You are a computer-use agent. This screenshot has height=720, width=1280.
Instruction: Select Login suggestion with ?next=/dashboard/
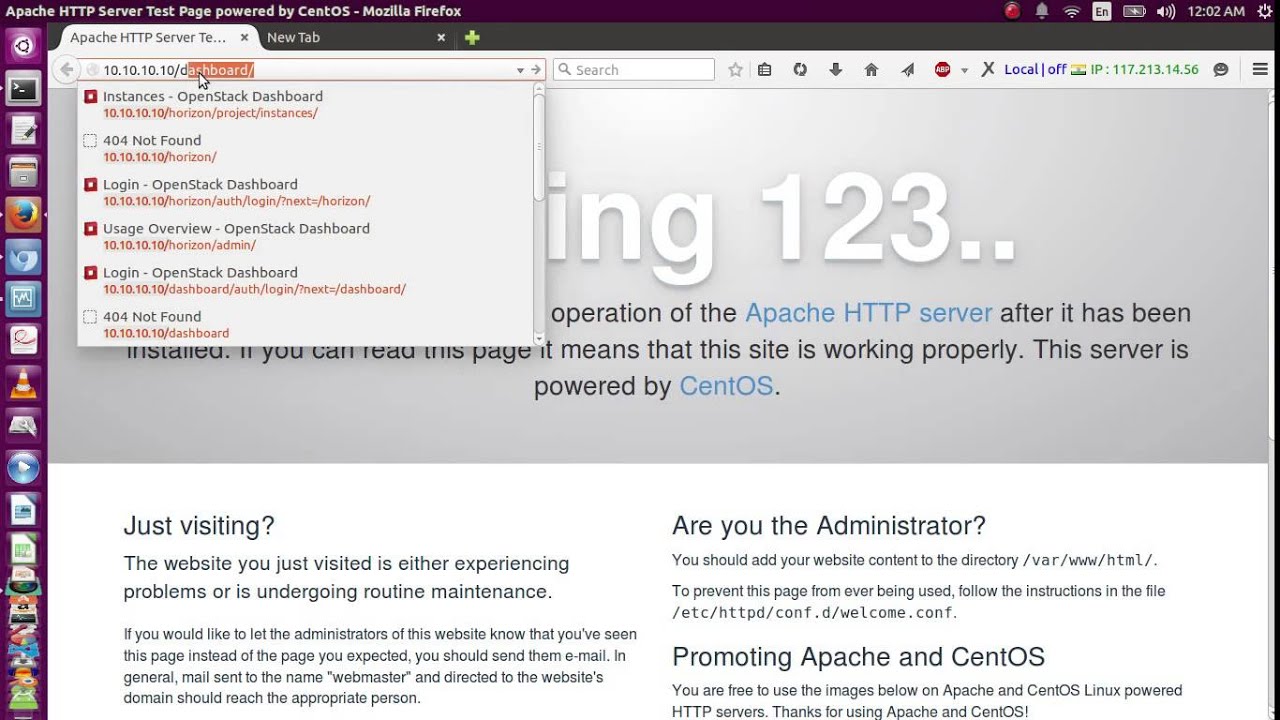(305, 280)
